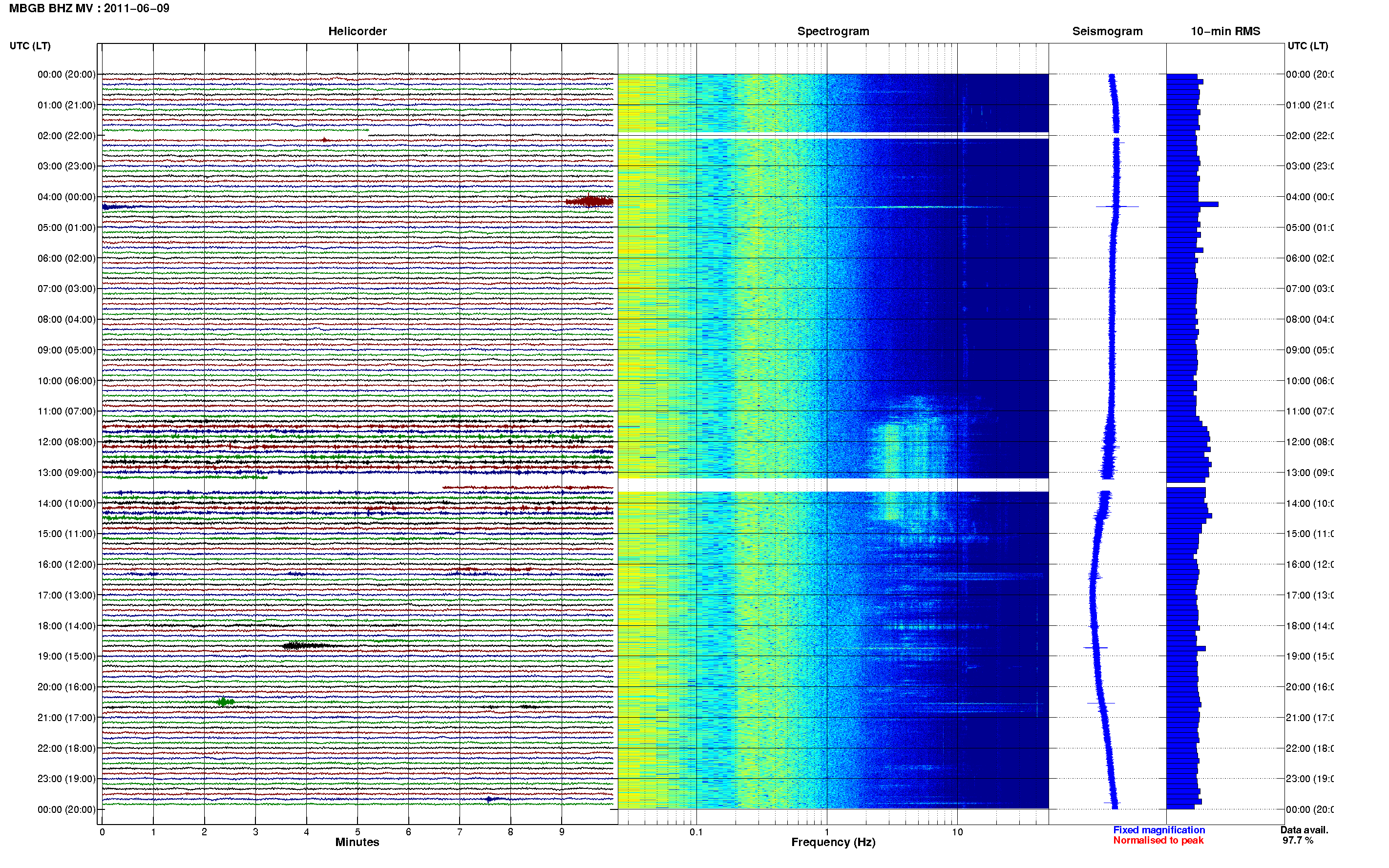The height and width of the screenshot is (868, 1389).
Task: Click the left '05:00 (01:00)' time label
Action: tap(66, 227)
